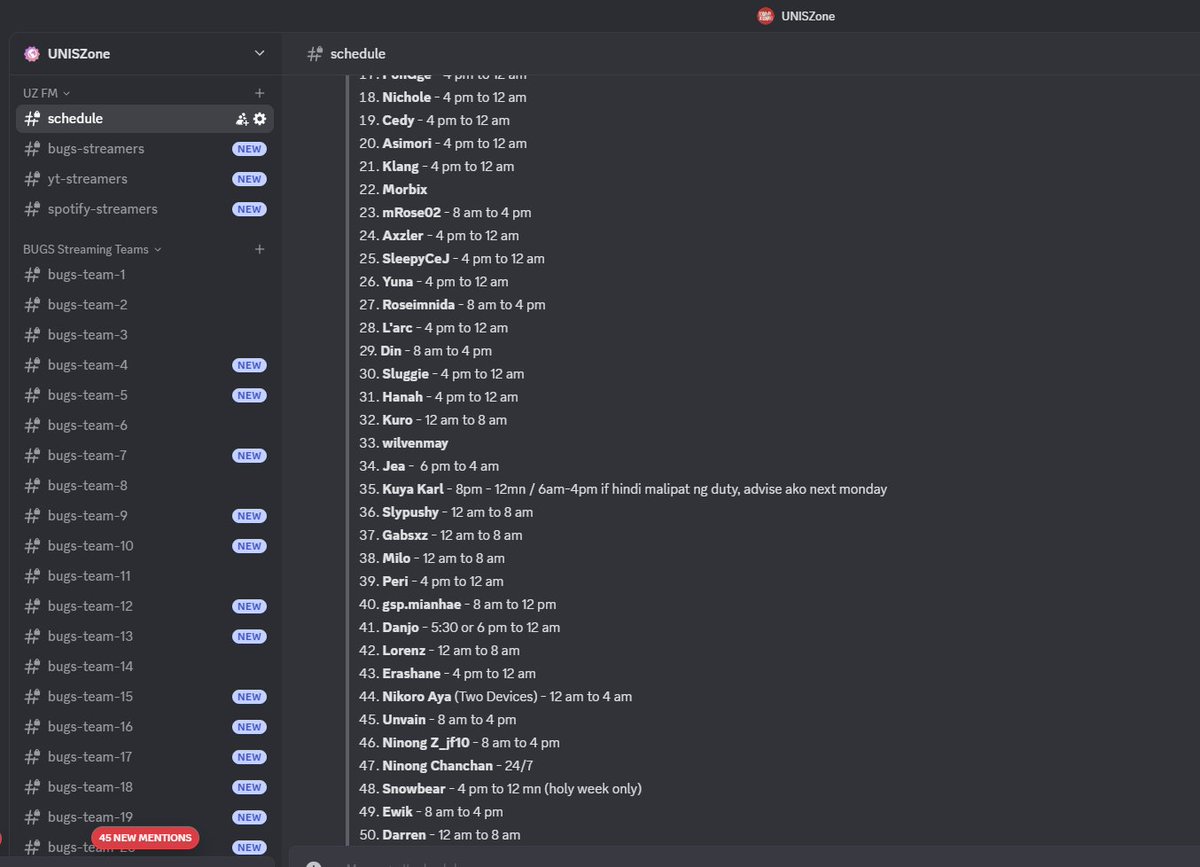Jump to the 45 New Mentions pill
This screenshot has height=867, width=1200.
[x=145, y=837]
